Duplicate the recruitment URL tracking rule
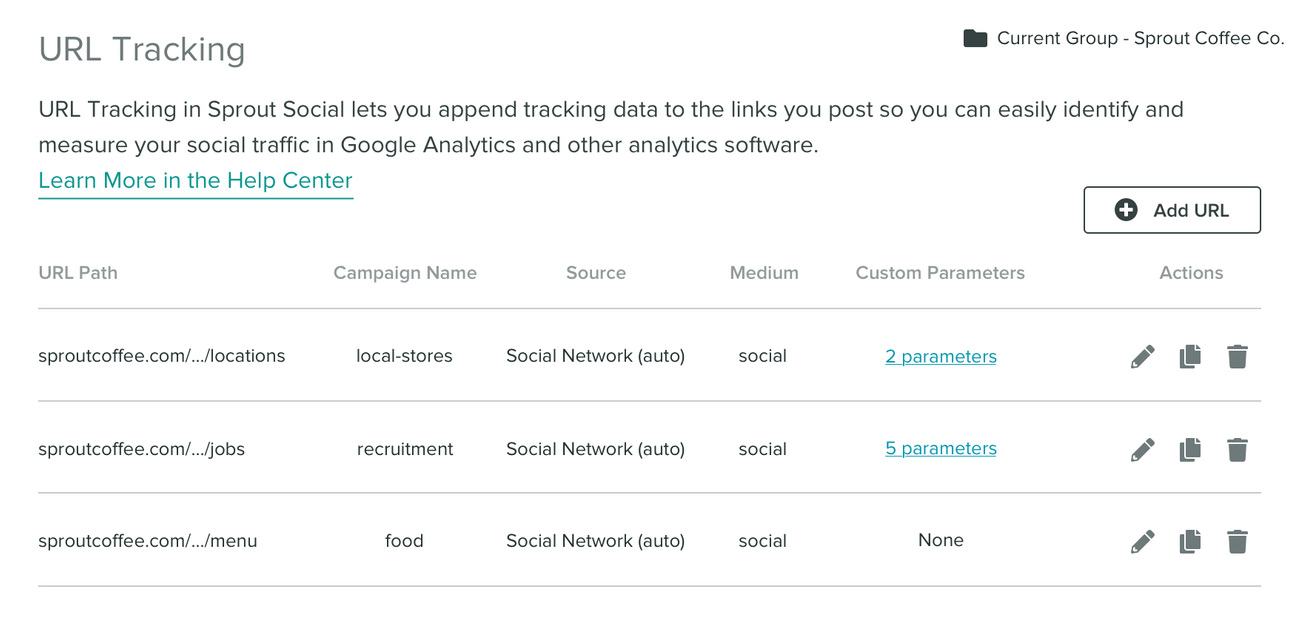This screenshot has width=1300, height=637. [1190, 450]
